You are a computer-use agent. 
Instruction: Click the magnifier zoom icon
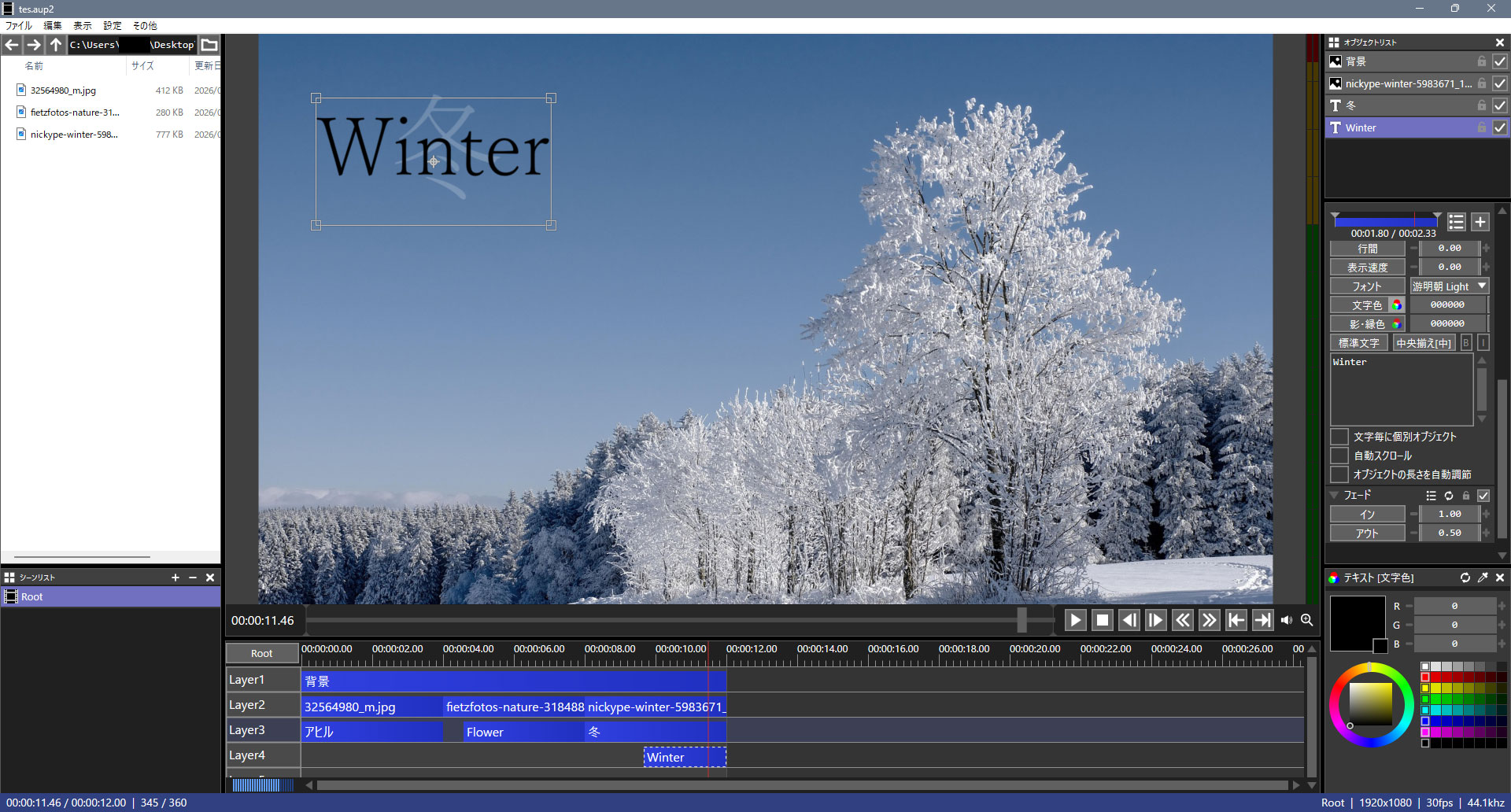coord(1307,620)
